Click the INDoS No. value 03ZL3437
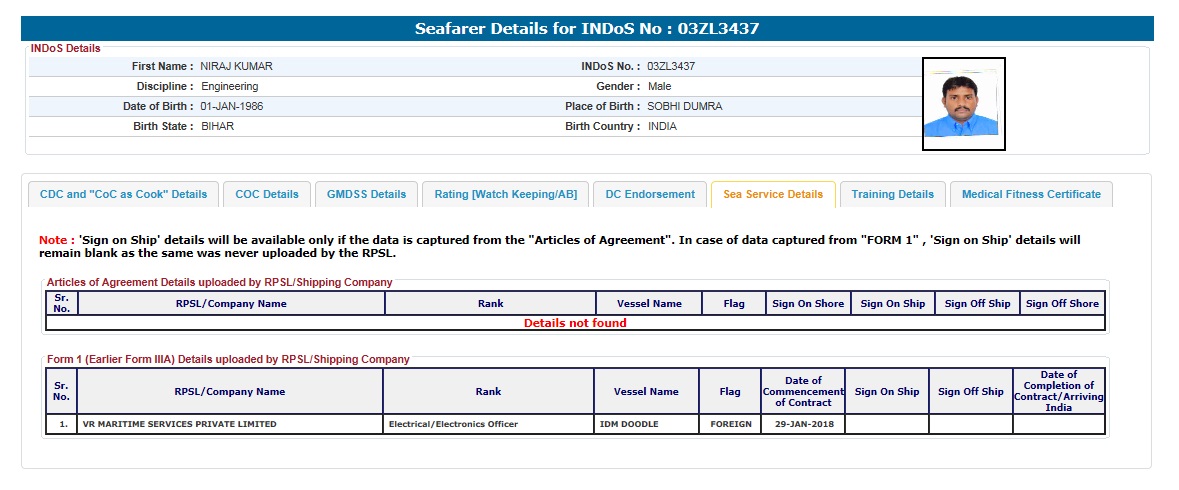Viewport: 1179px width, 490px height. [x=671, y=66]
